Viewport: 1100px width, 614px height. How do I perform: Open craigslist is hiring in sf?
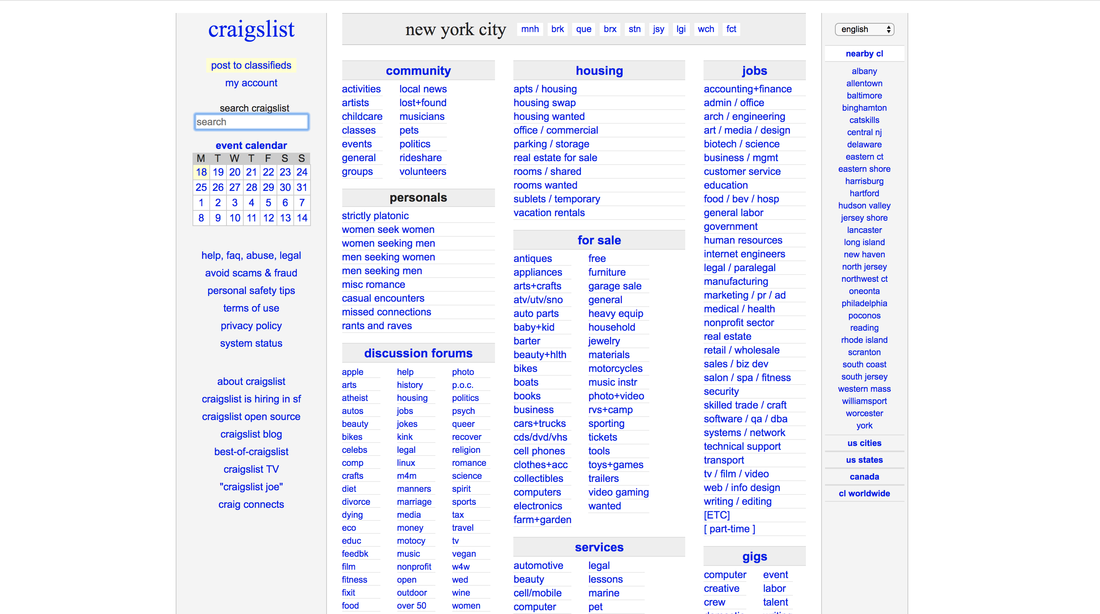point(251,399)
